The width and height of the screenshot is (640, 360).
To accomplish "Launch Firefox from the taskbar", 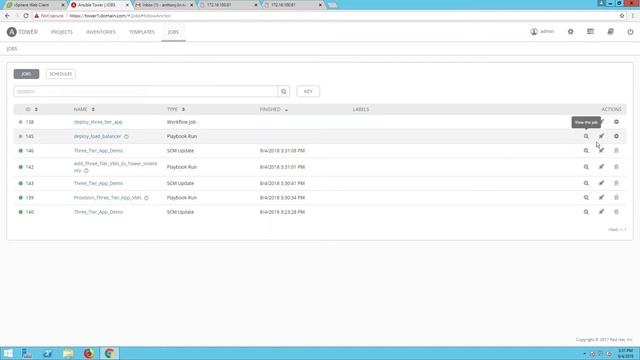I will (89, 353).
